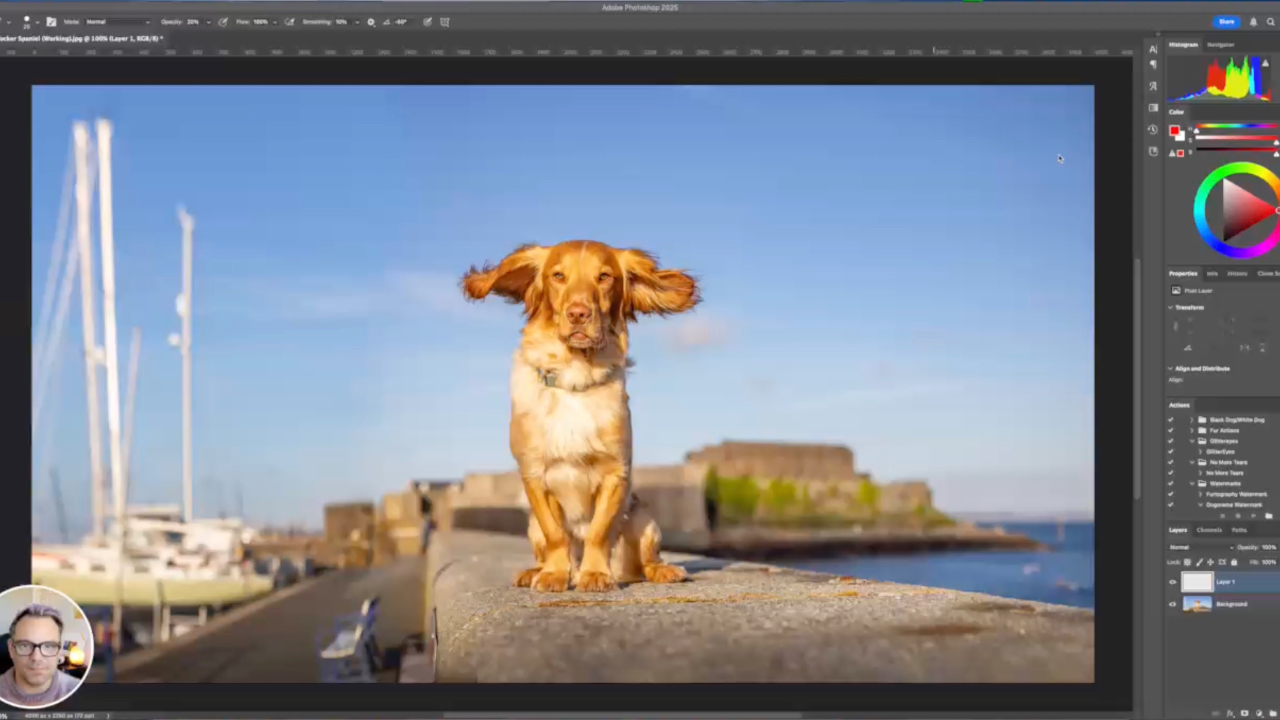Expand the Fur Actions folder
The width and height of the screenshot is (1280, 720).
1192,430
